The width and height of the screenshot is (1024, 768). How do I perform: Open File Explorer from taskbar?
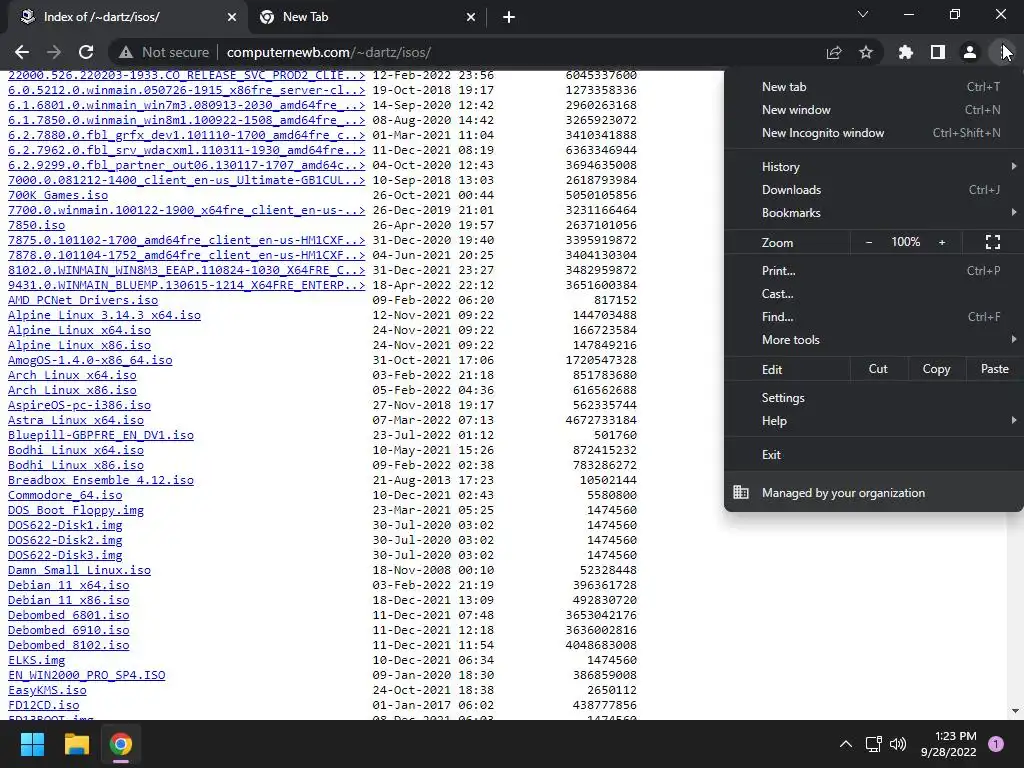coord(76,744)
